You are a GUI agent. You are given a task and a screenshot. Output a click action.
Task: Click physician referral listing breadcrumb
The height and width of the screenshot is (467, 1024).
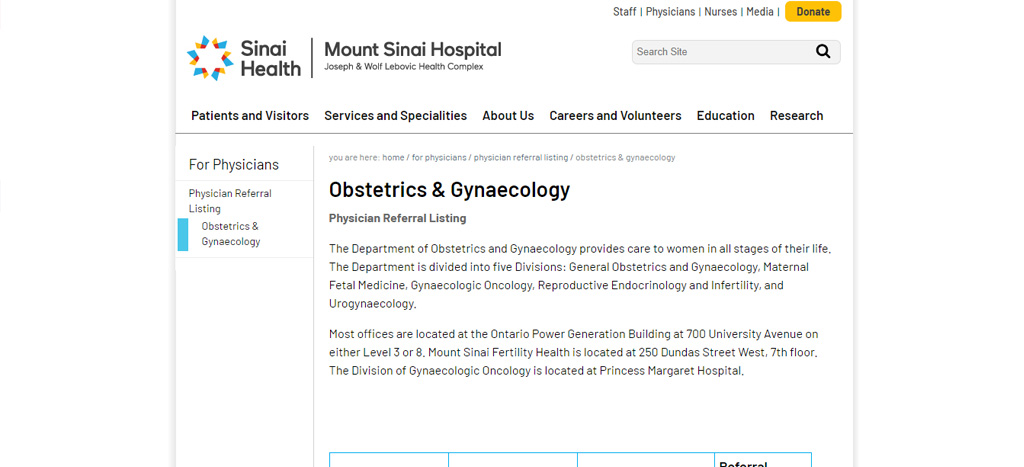(520, 158)
